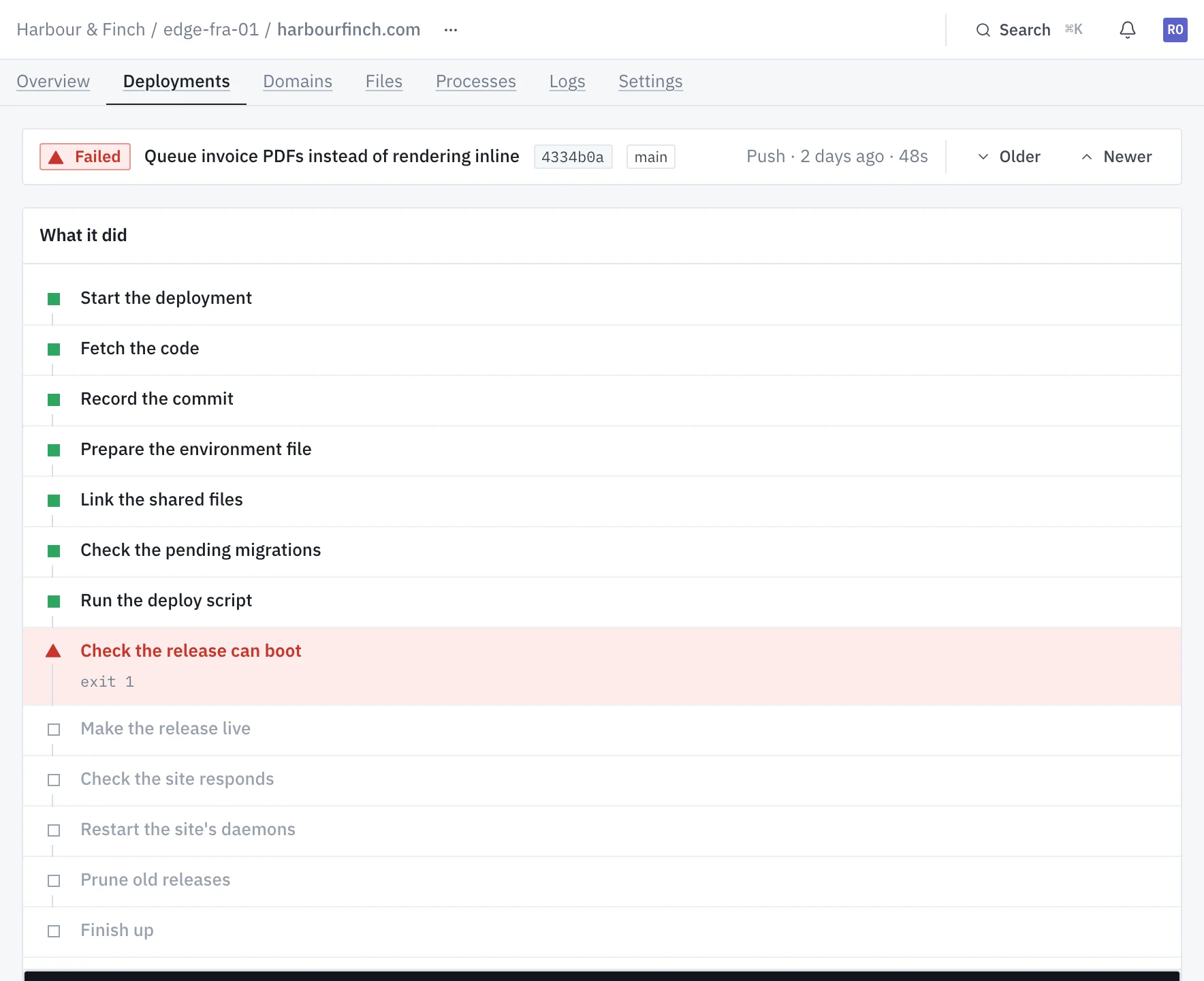Screen dimensions: 1204x981
Task: Click green status square for Record the commit
Action: [54, 400]
